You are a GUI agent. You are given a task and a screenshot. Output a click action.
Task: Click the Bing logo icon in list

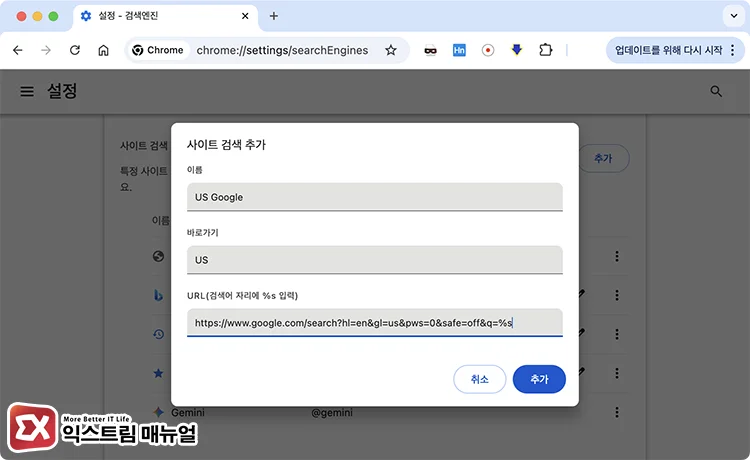pos(158,295)
